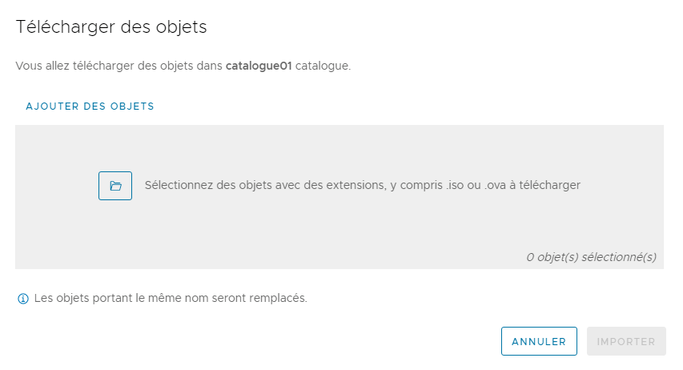Image resolution: width=683 pixels, height=370 pixels.
Task: Click the same-name replacement warning text
Action: pos(171,298)
